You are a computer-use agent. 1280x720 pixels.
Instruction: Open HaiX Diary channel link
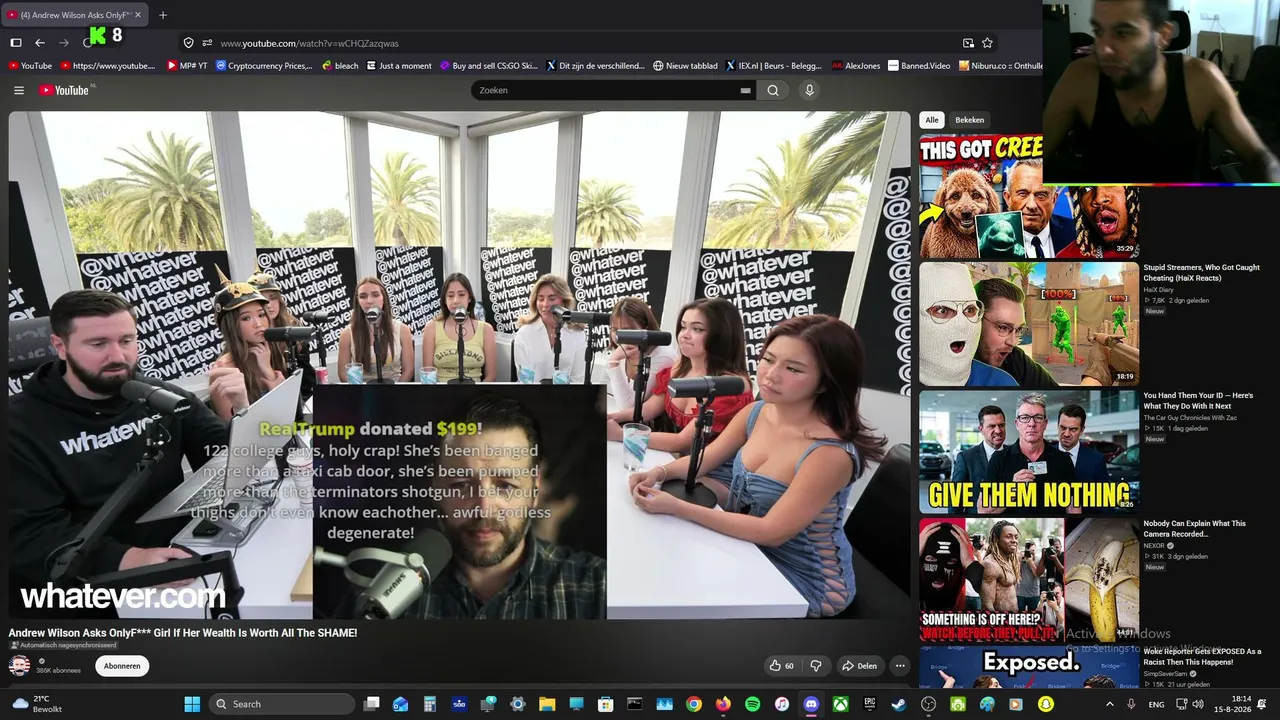[1159, 290]
